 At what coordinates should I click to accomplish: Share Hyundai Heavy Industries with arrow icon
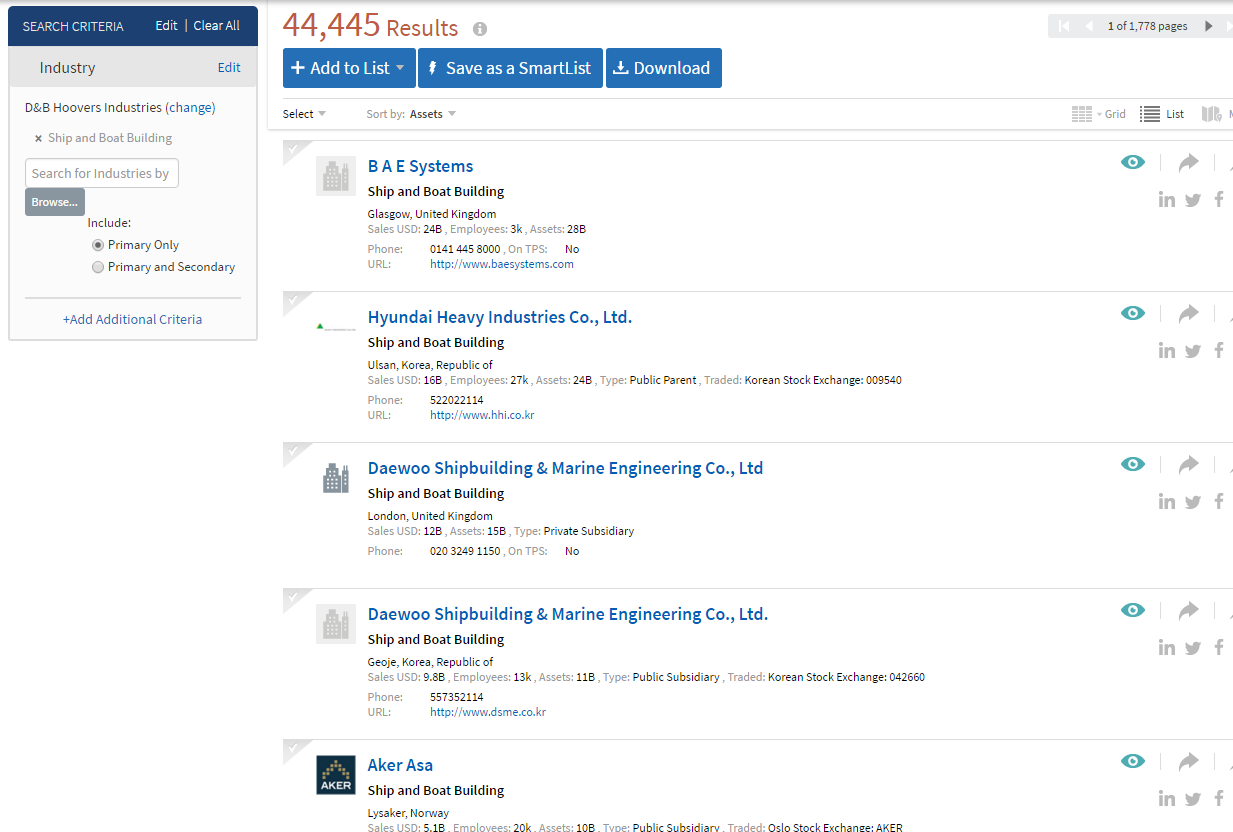[1188, 313]
